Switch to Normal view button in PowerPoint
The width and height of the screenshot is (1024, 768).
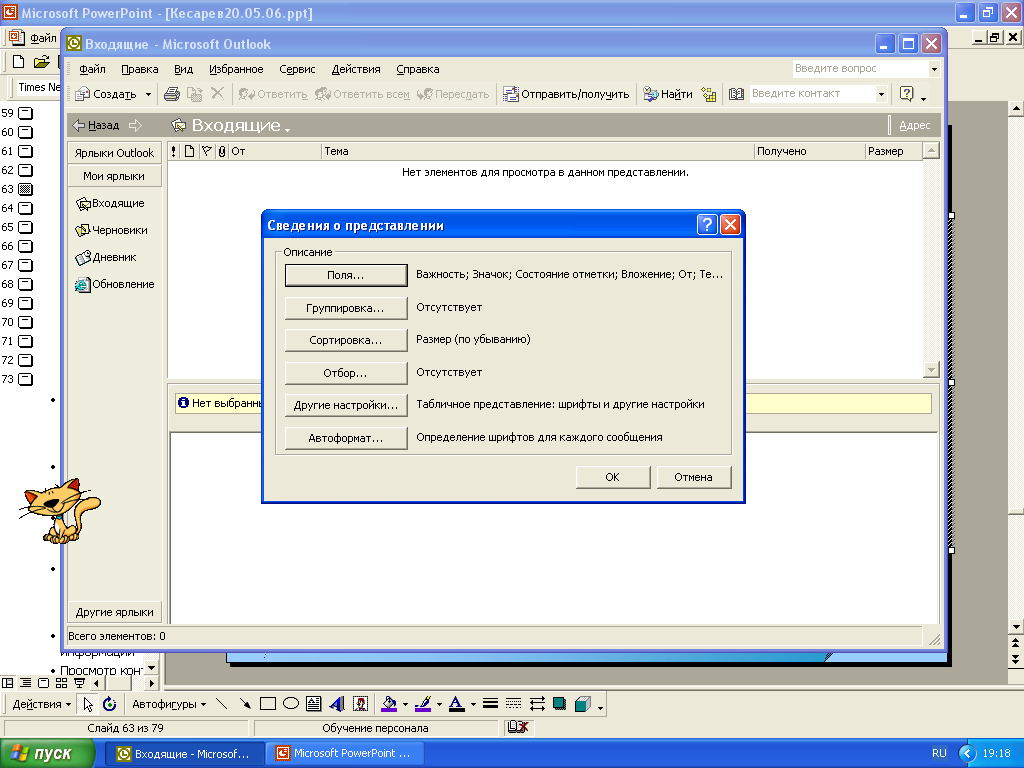8,683
